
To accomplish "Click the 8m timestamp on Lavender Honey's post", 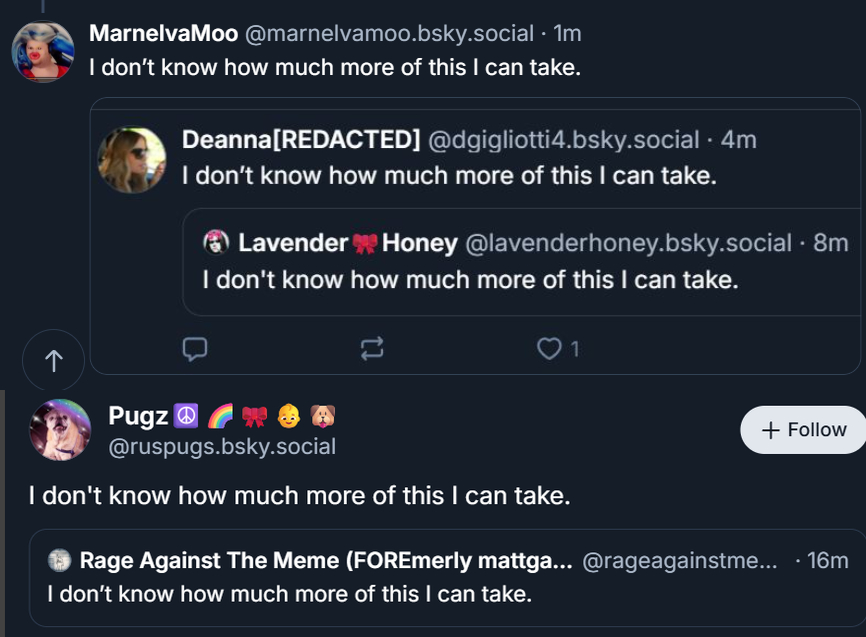I will click(x=830, y=242).
